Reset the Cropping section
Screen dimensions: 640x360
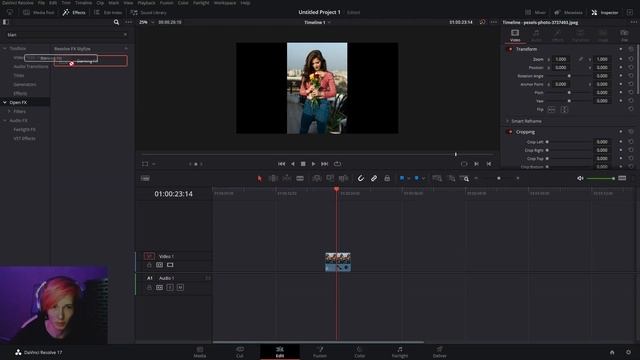pos(631,132)
